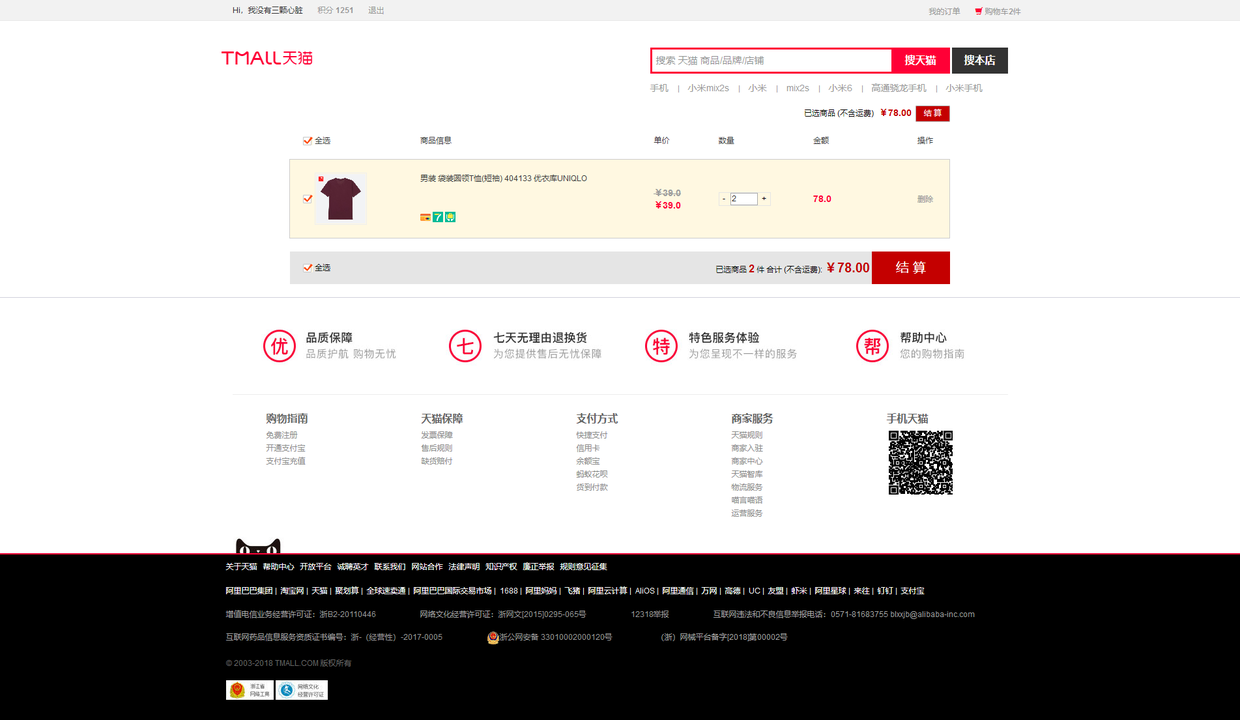Click the TMALL天猫 logo
1240x720 pixels.
pos(267,58)
